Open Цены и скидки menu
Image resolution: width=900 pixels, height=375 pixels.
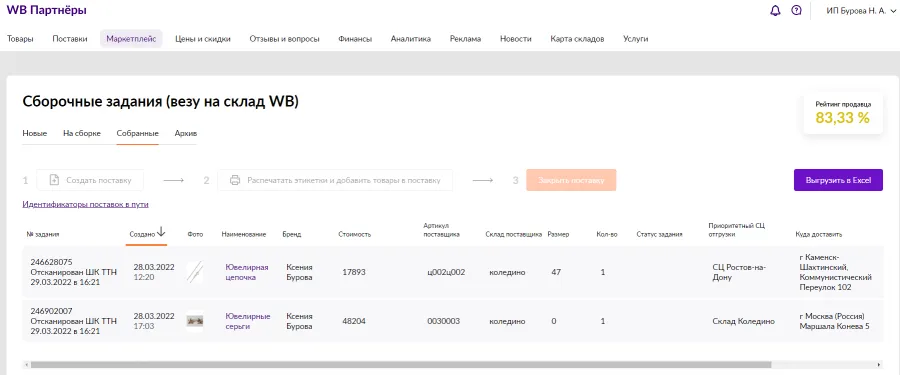pos(203,39)
